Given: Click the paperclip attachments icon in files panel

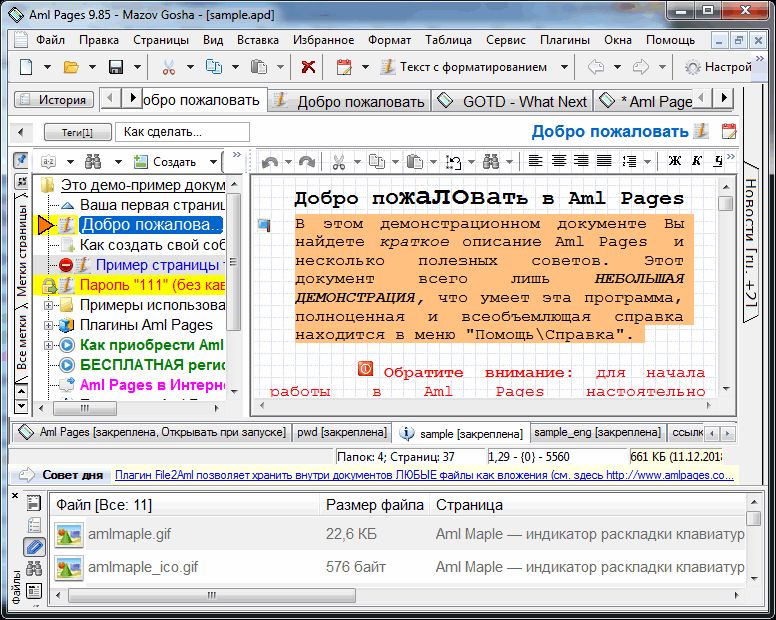Looking at the screenshot, I should tap(34, 547).
